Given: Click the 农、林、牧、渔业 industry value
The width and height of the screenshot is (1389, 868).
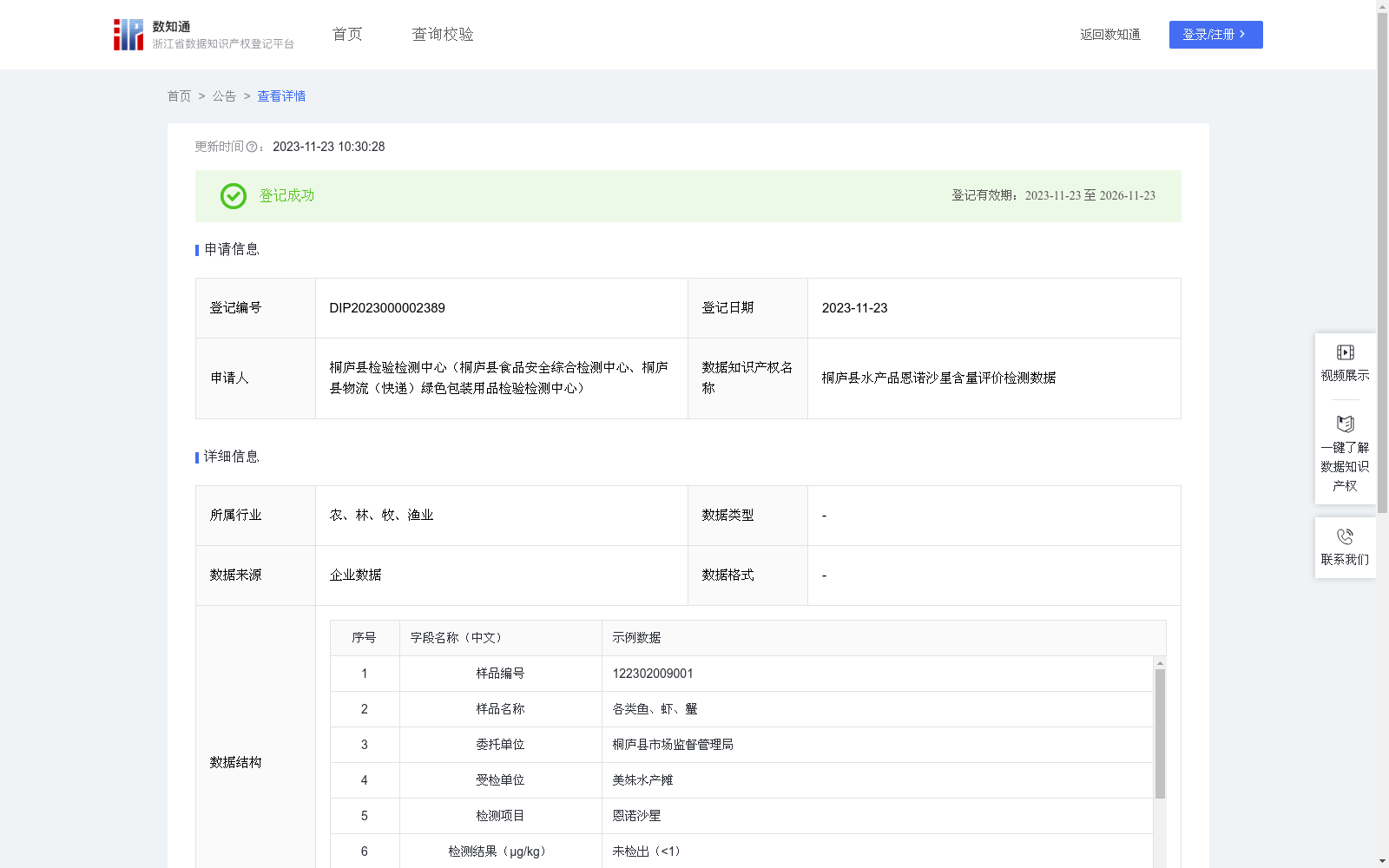Looking at the screenshot, I should [x=381, y=516].
